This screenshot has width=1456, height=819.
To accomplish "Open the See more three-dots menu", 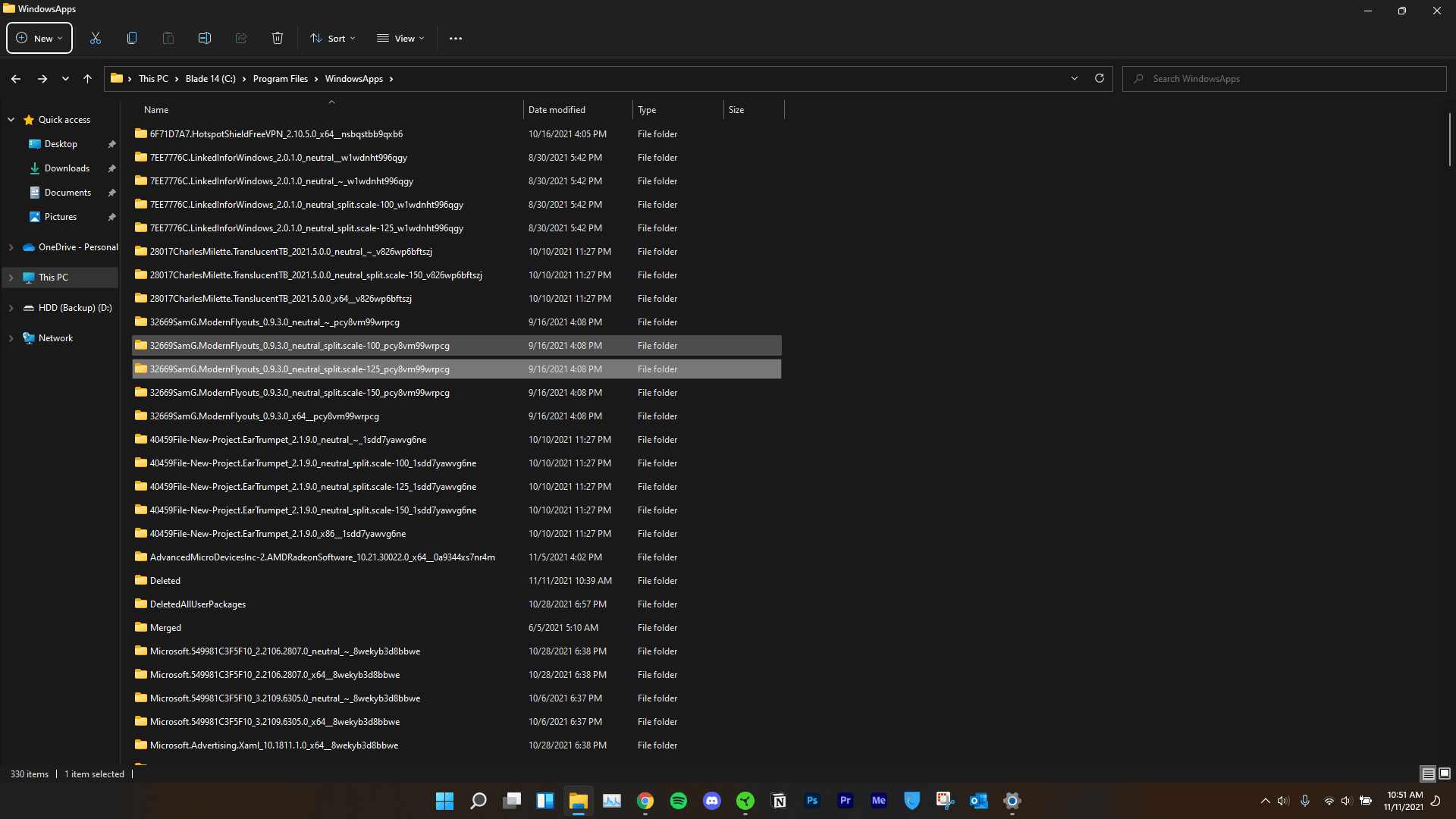I will (x=456, y=39).
